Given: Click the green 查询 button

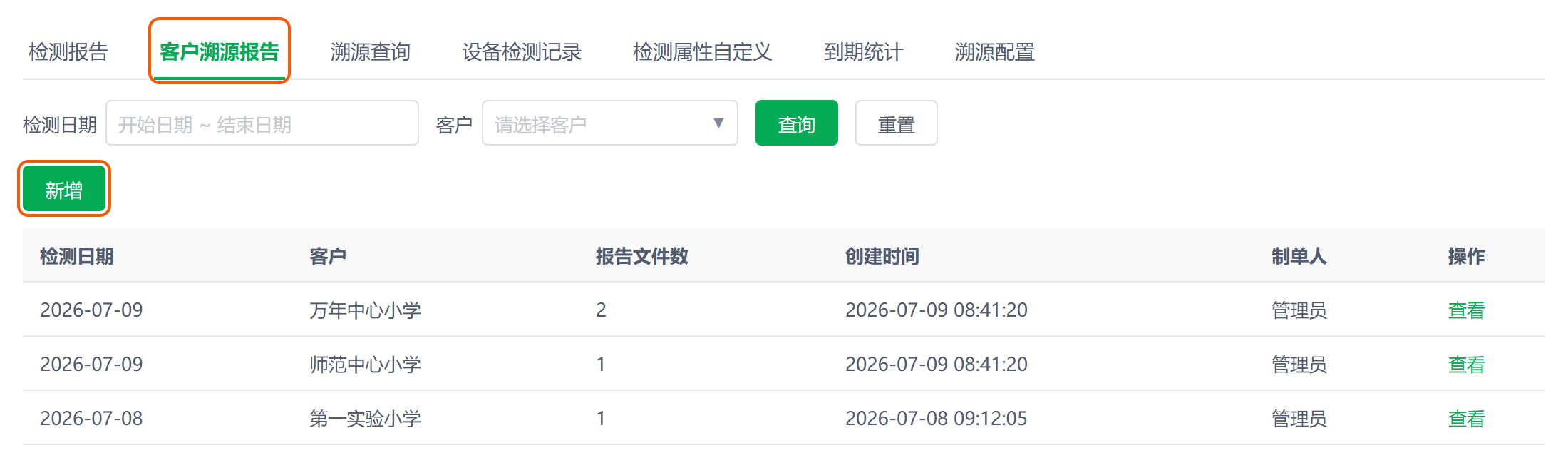Looking at the screenshot, I should point(797,123).
